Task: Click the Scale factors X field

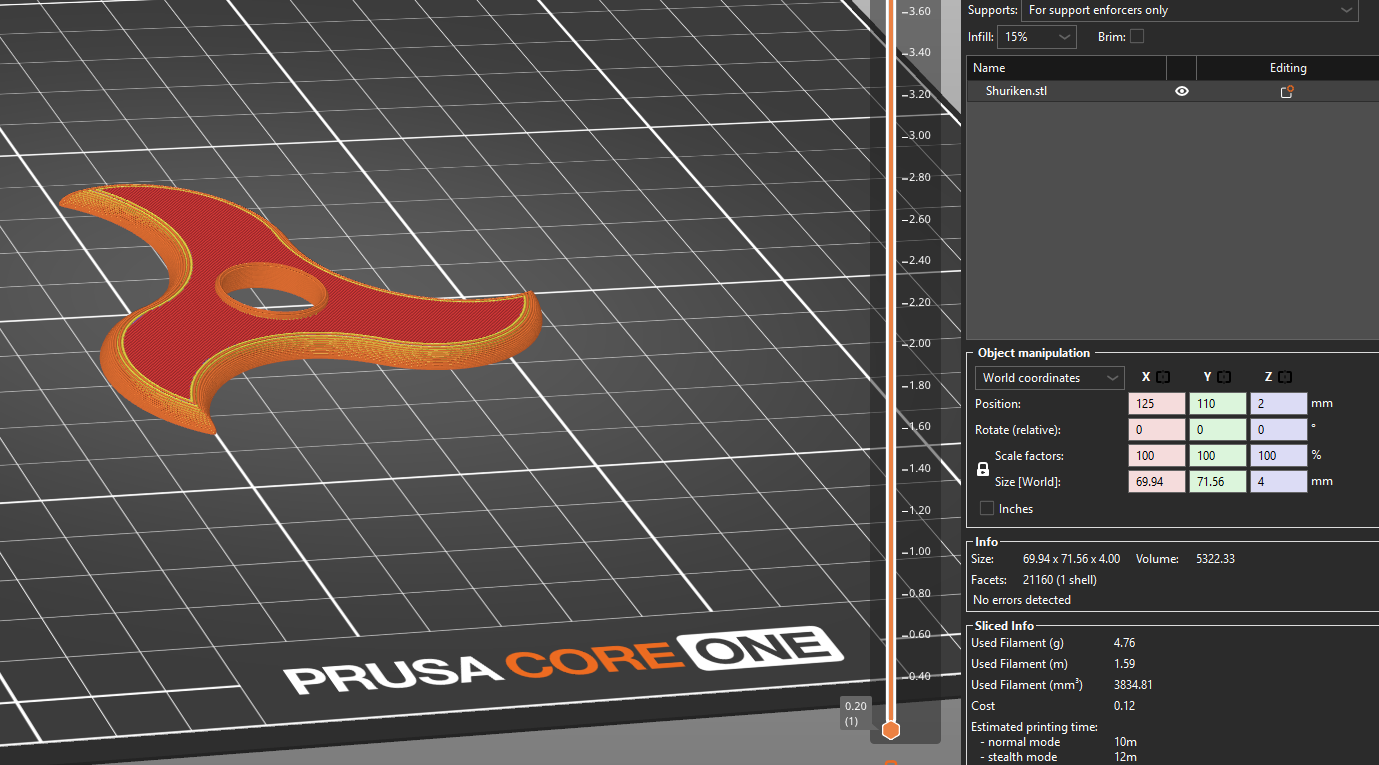Action: coord(1156,456)
